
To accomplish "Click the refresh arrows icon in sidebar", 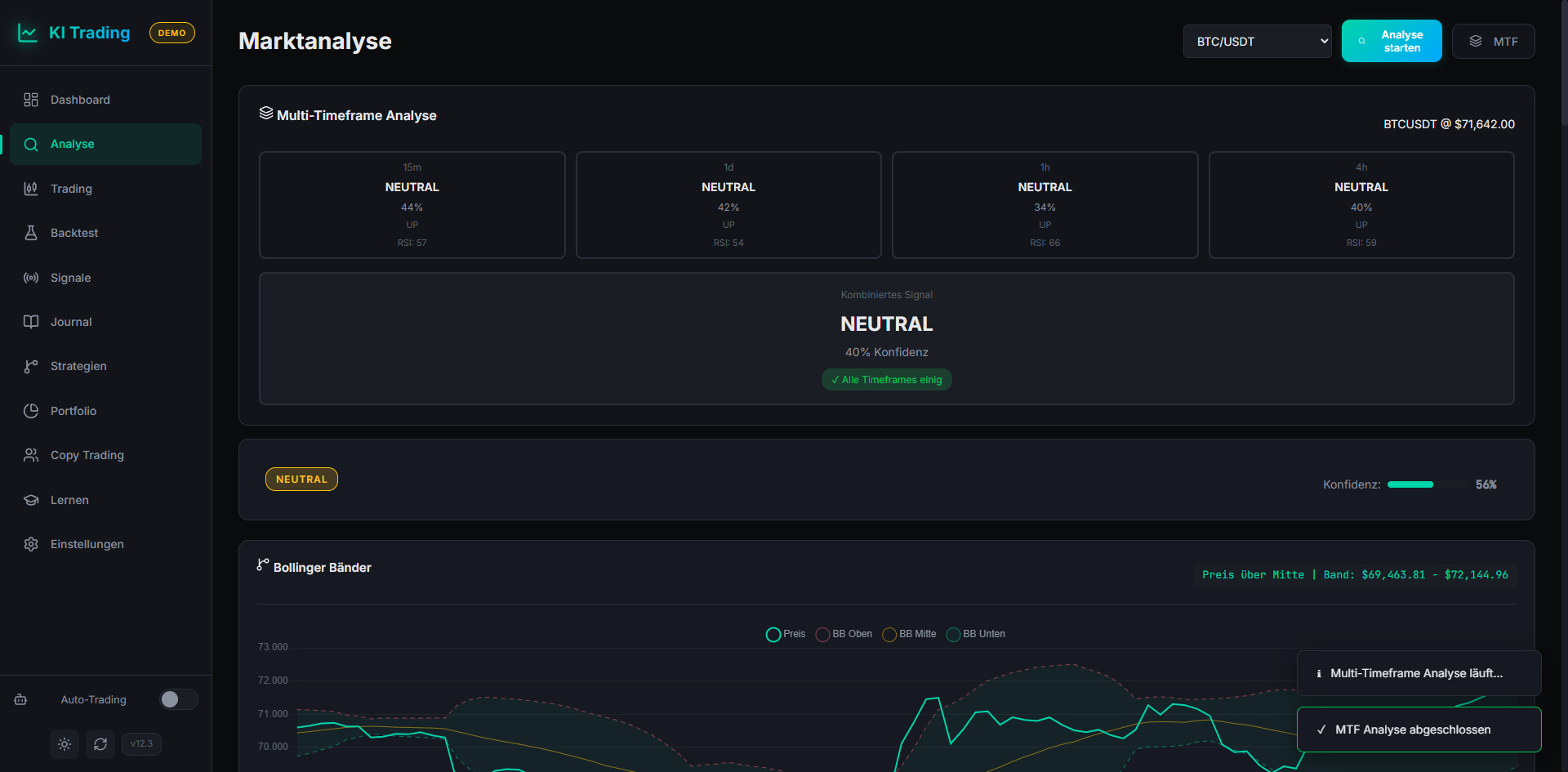I will pos(100,744).
